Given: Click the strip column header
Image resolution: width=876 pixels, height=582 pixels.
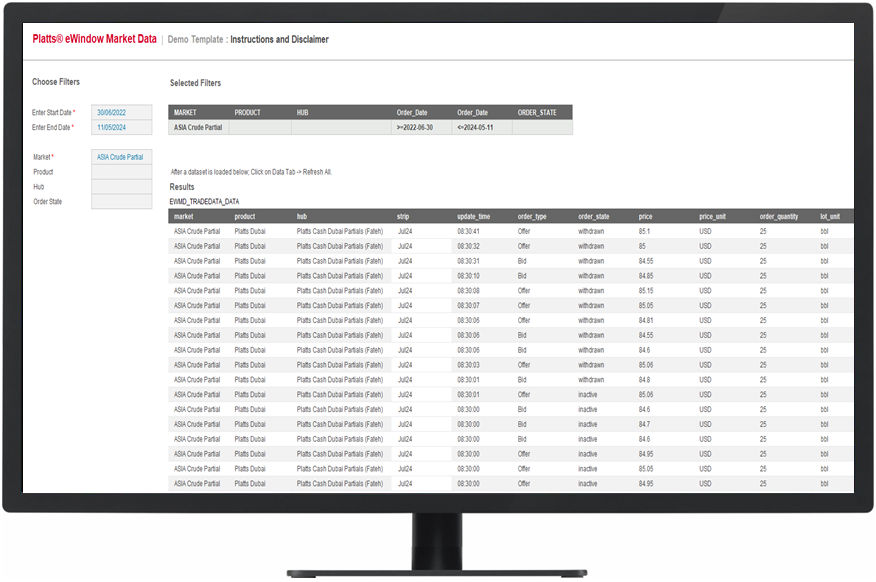Looking at the screenshot, I should tap(403, 216).
